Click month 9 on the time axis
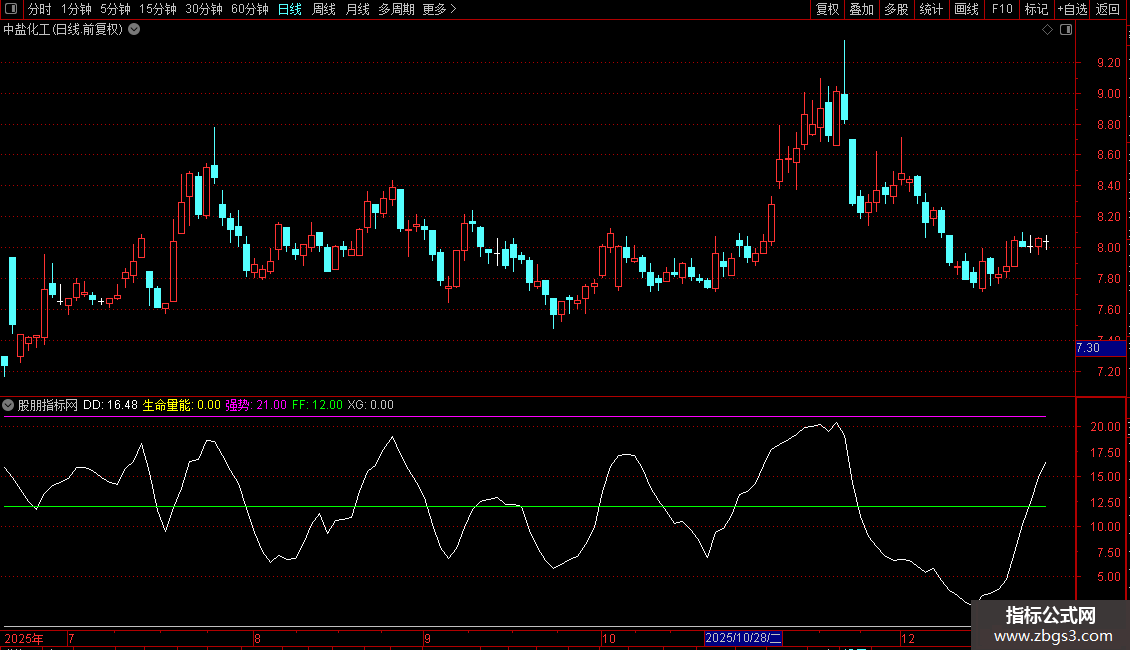Image resolution: width=1130 pixels, height=650 pixels. coord(427,638)
